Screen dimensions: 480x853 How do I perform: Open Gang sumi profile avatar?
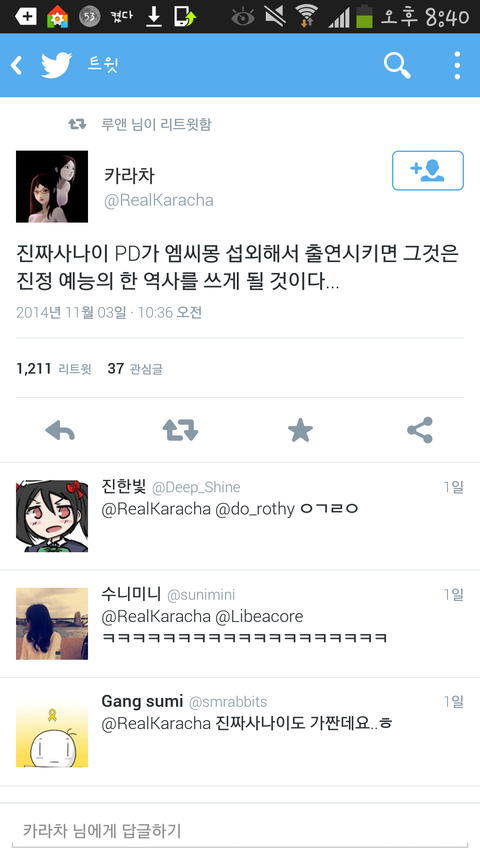coord(52,731)
